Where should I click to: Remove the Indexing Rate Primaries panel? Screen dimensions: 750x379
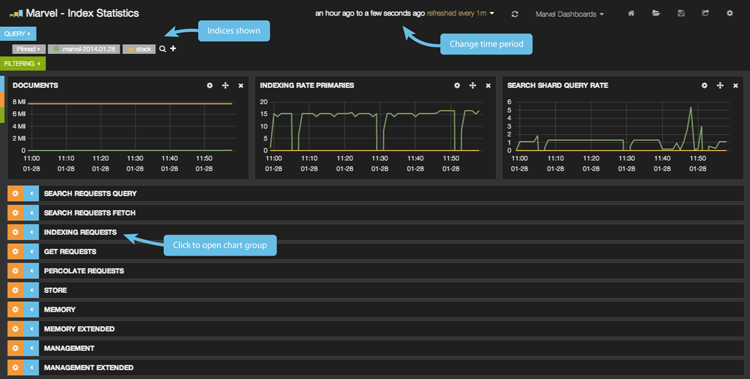click(488, 86)
